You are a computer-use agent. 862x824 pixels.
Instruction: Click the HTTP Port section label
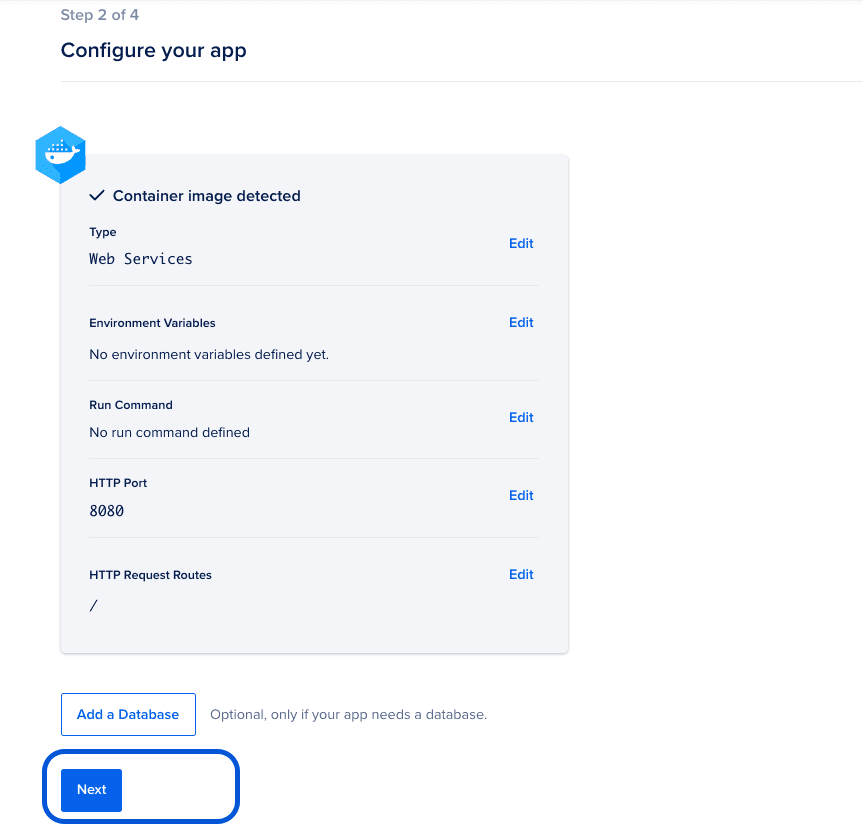click(x=118, y=483)
